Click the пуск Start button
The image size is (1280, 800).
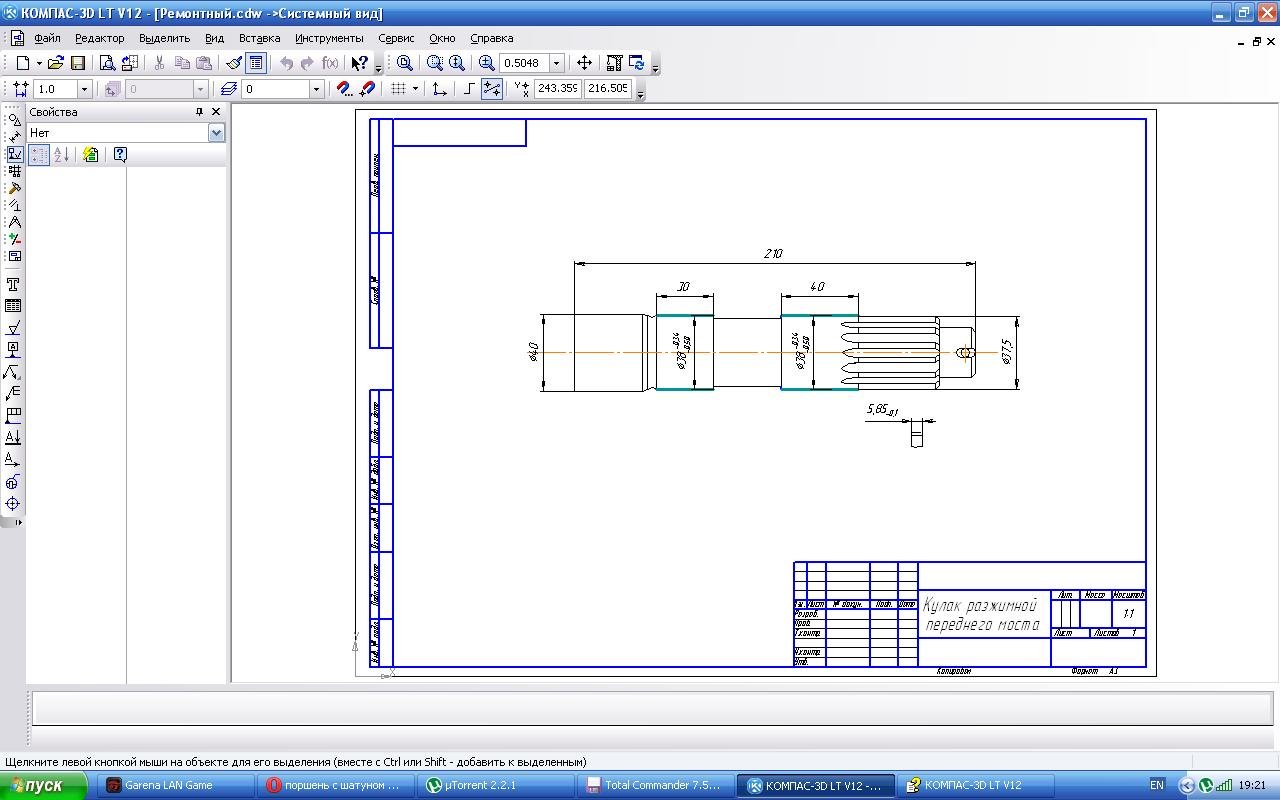(43, 785)
